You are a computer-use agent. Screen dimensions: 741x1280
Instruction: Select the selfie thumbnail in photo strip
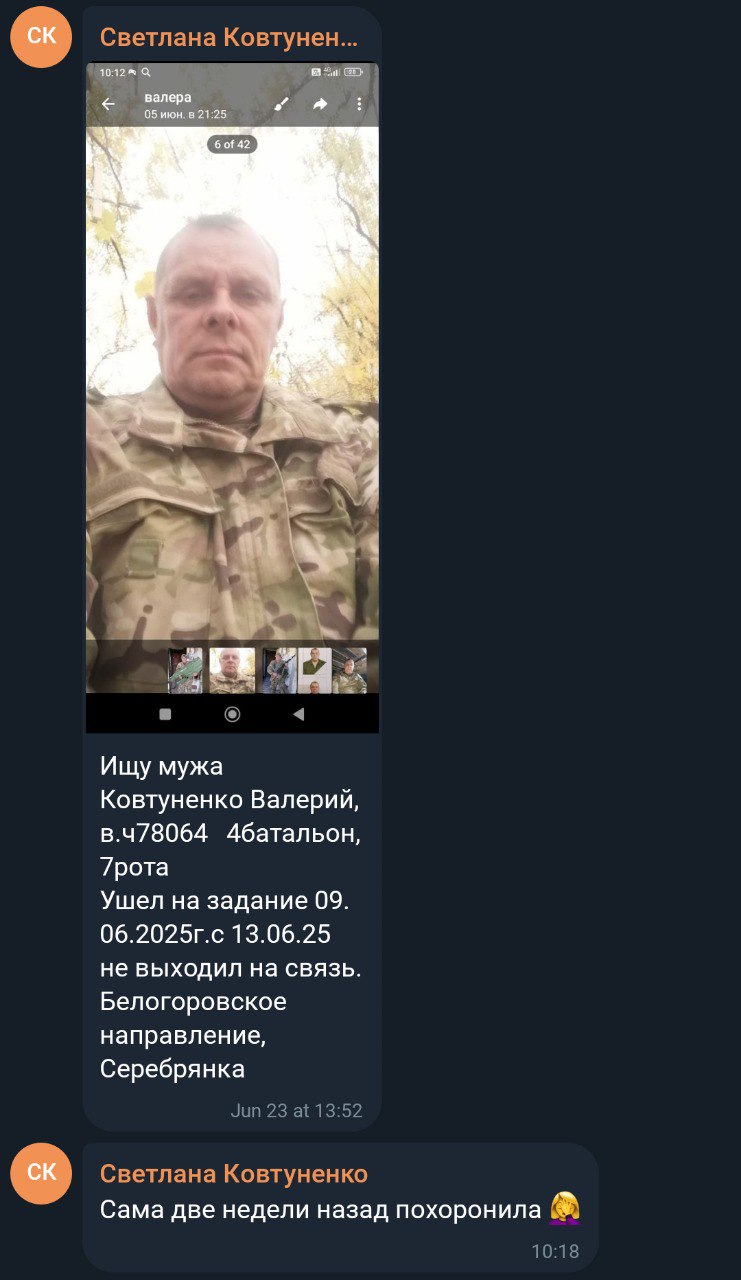232,670
